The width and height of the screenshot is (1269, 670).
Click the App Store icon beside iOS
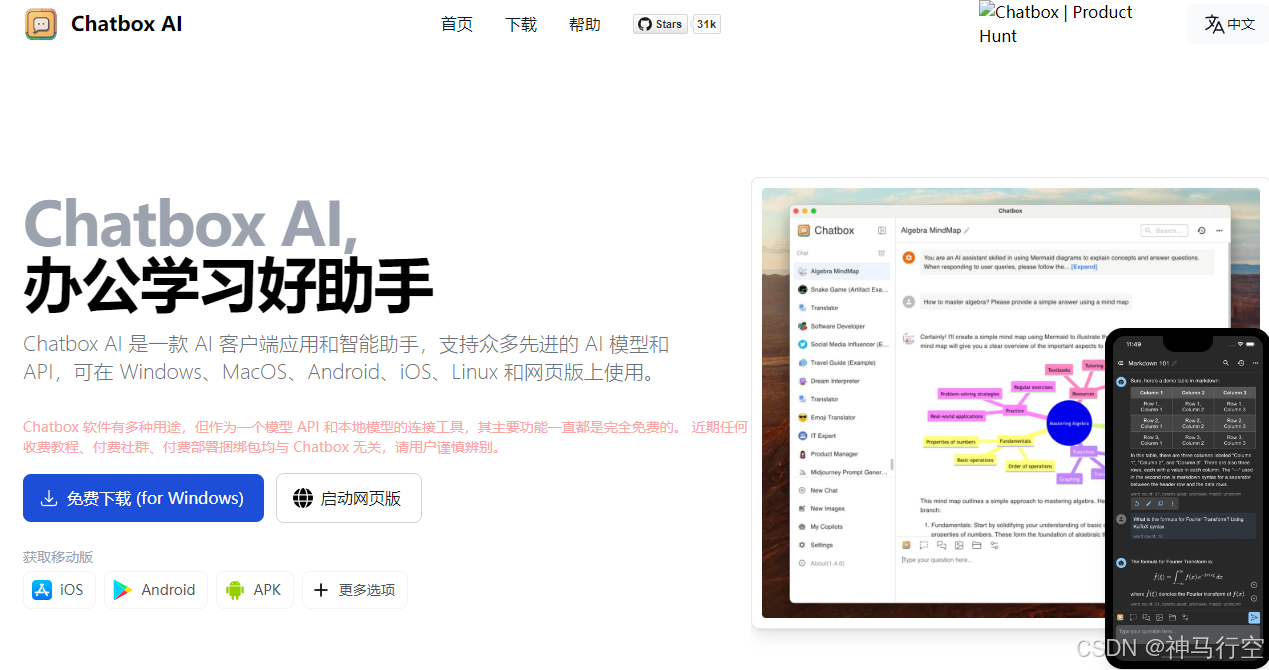pyautogui.click(x=42, y=590)
